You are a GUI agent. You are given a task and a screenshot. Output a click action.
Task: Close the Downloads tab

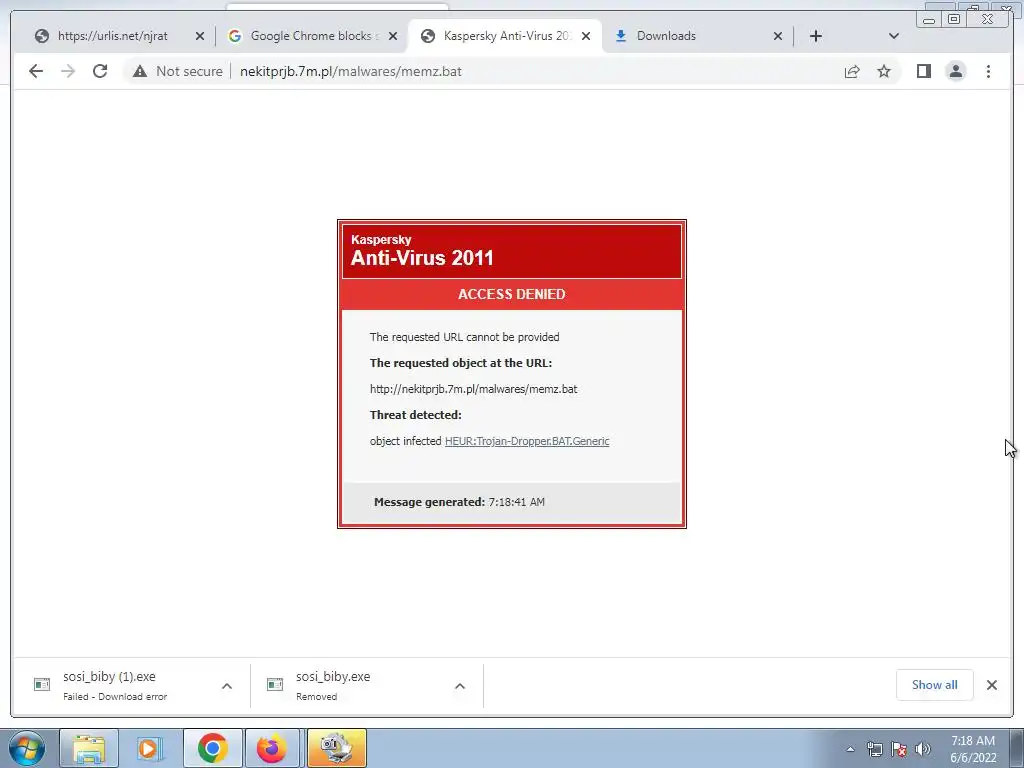pyautogui.click(x=778, y=36)
